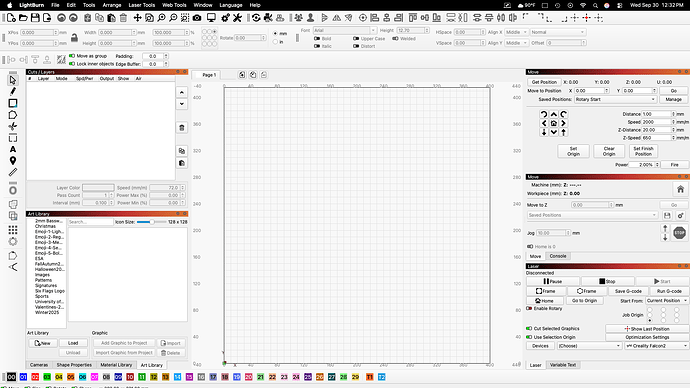Image resolution: width=690 pixels, height=388 pixels.
Task: Open Saved Positions dropdown in Z Move panel
Action: click(593, 215)
